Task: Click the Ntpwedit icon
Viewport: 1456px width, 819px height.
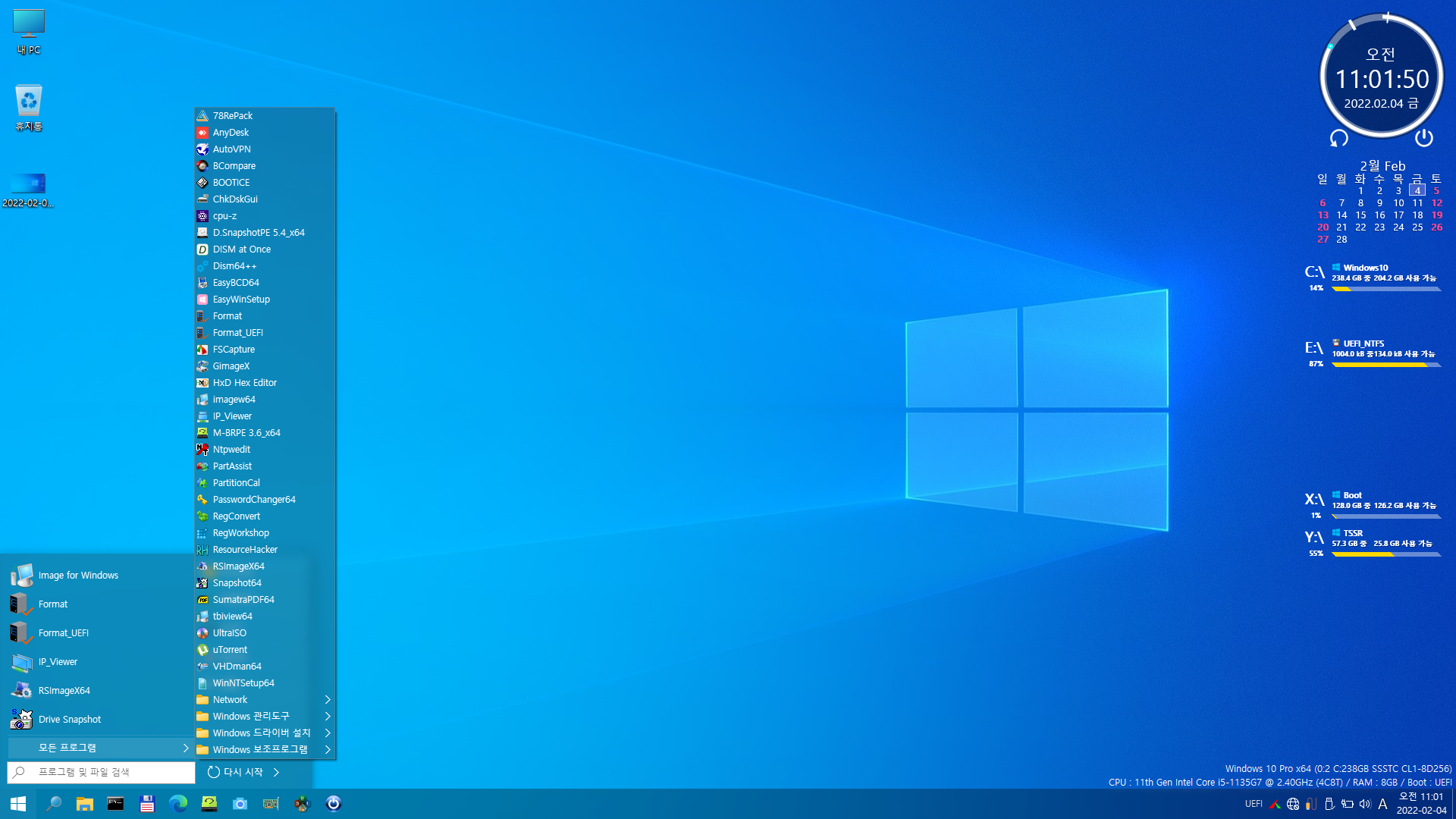Action: point(202,450)
